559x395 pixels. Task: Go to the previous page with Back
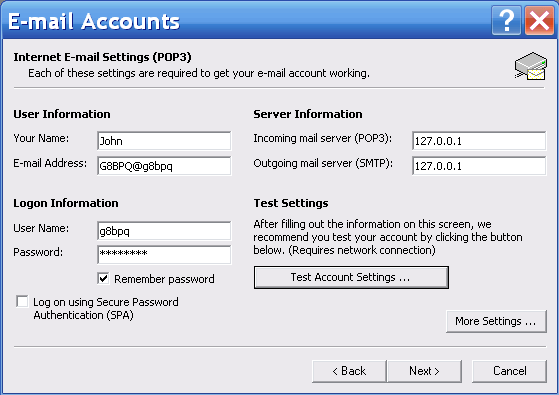click(x=349, y=371)
